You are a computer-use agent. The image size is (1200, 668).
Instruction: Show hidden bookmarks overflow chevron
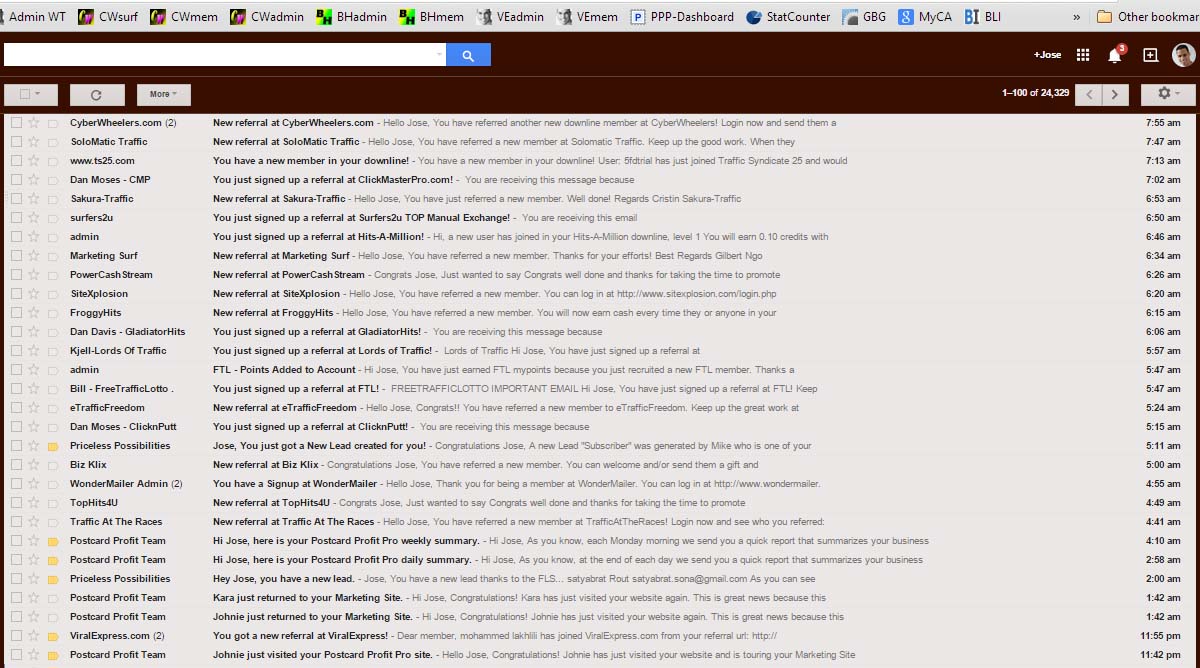click(1077, 17)
